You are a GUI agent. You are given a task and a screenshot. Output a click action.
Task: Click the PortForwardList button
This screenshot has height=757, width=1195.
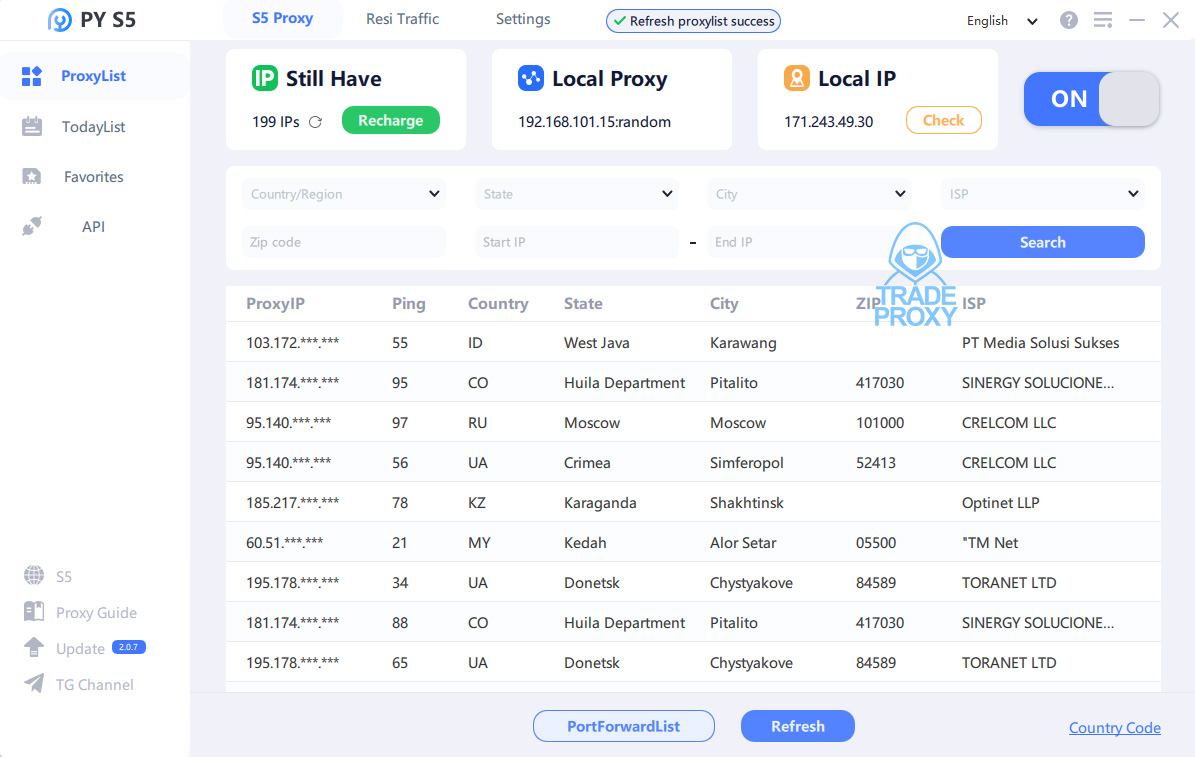tap(623, 727)
